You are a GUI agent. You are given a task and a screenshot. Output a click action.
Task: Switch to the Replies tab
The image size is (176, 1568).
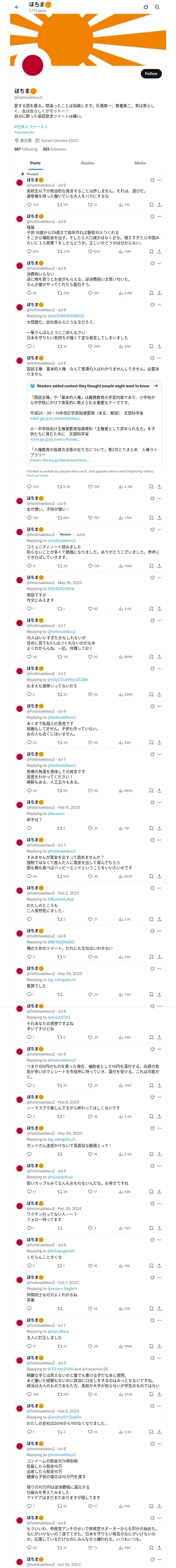tap(87, 163)
